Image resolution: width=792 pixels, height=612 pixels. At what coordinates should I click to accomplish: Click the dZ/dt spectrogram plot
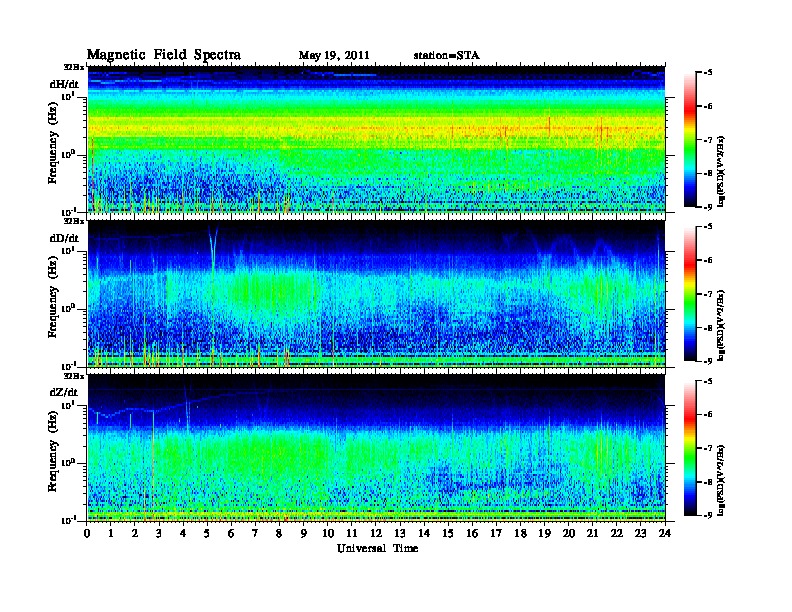(376, 448)
